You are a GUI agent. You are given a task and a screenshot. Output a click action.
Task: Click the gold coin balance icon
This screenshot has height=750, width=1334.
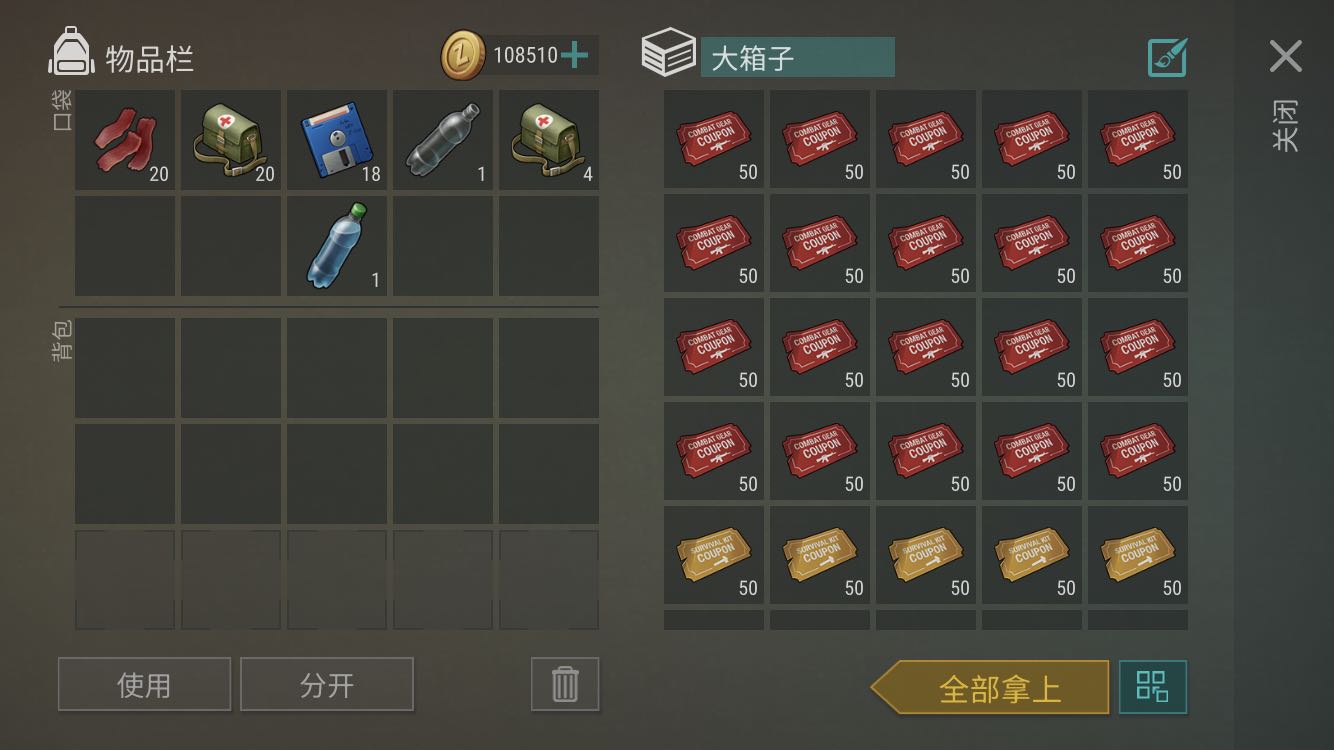(x=464, y=55)
